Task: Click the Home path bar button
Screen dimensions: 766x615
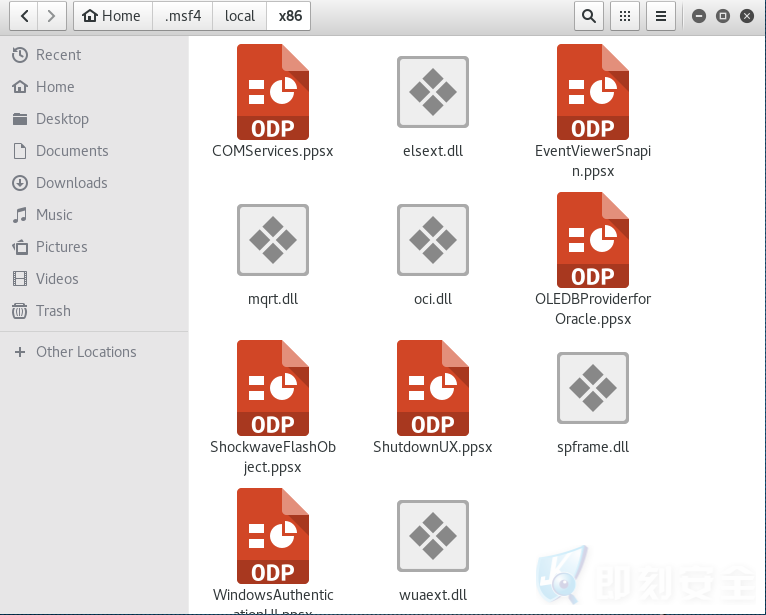Action: click(x=113, y=16)
